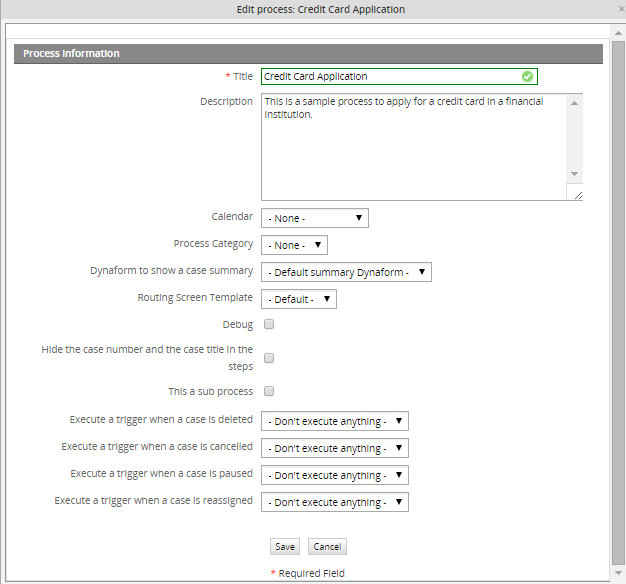Expand the trigger dropdown for paused case
This screenshot has height=584, width=626.
pos(334,475)
